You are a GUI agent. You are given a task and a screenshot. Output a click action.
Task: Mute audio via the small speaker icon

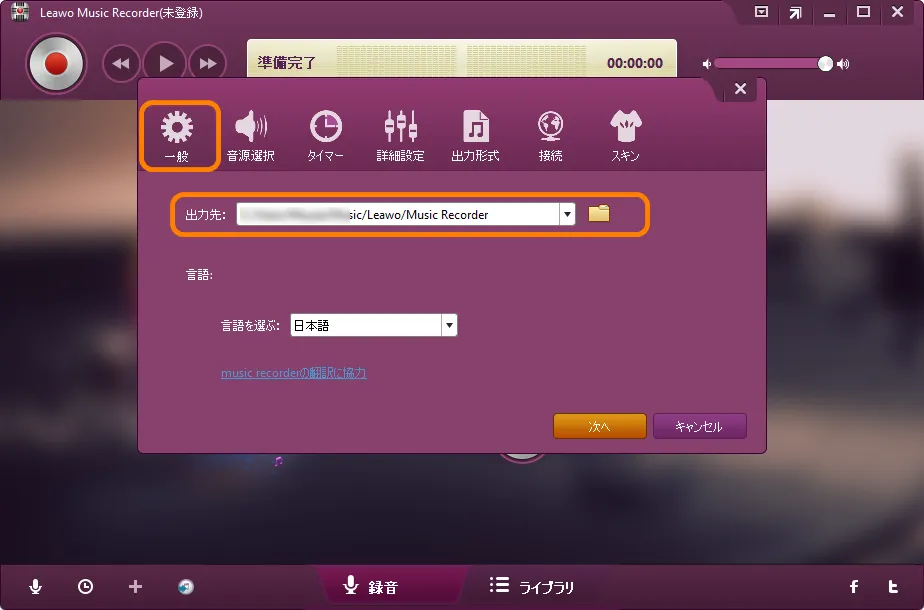pos(707,64)
